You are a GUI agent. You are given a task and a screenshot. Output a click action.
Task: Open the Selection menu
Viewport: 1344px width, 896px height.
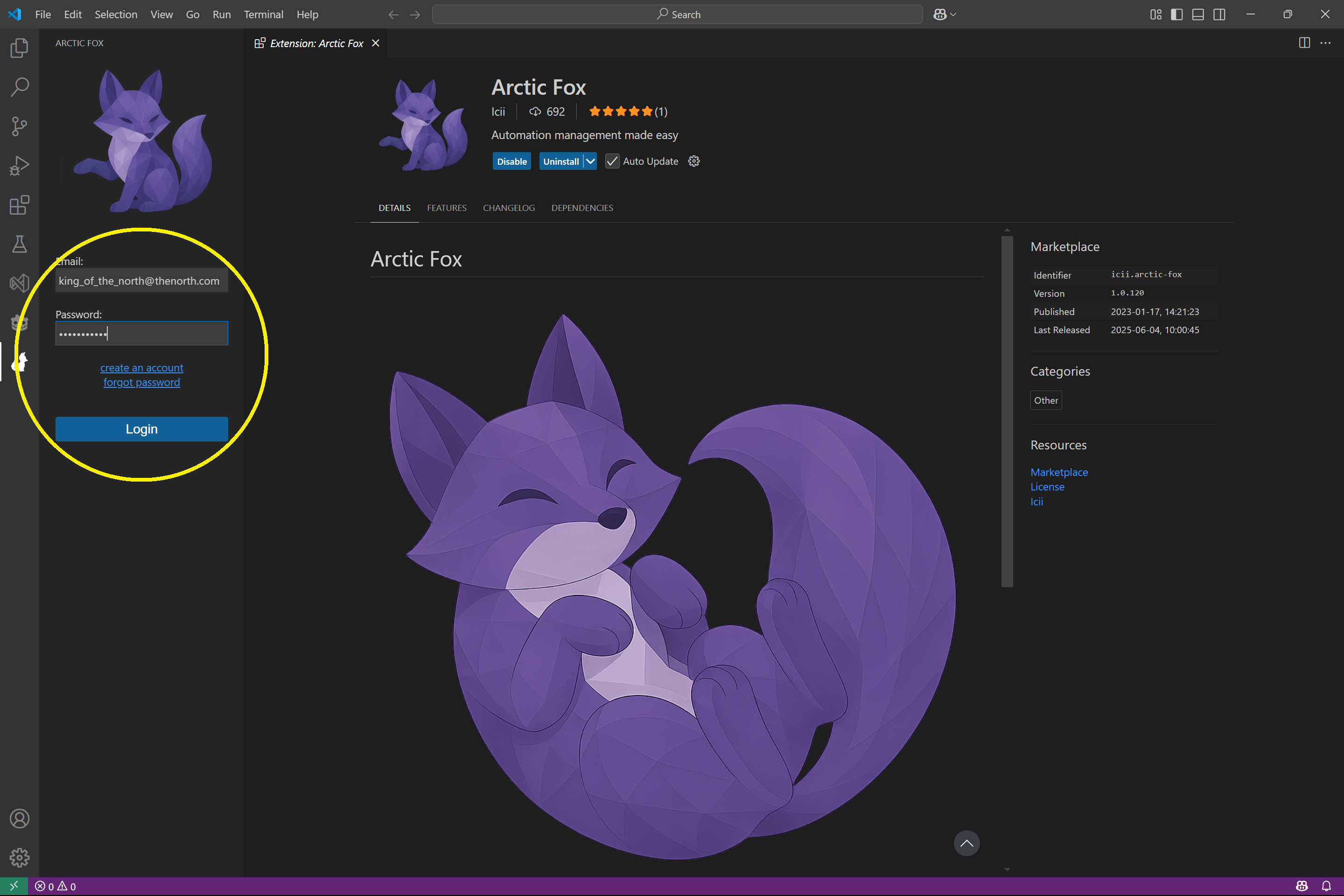pos(116,14)
